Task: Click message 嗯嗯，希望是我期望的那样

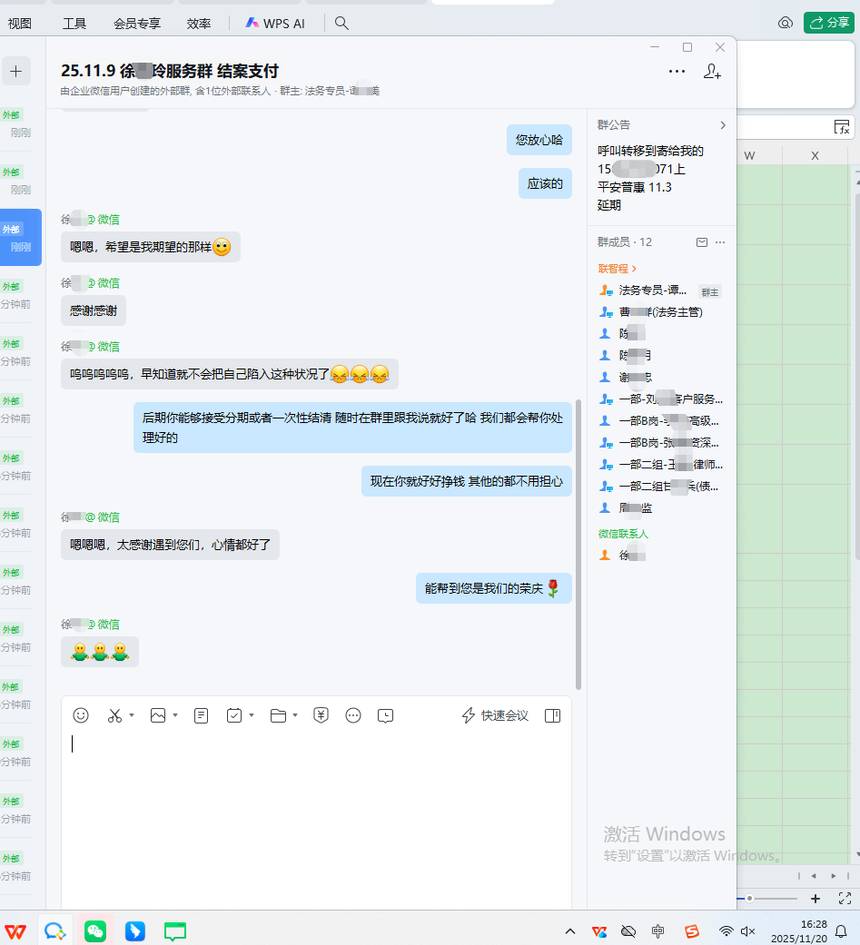Action: click(151, 247)
